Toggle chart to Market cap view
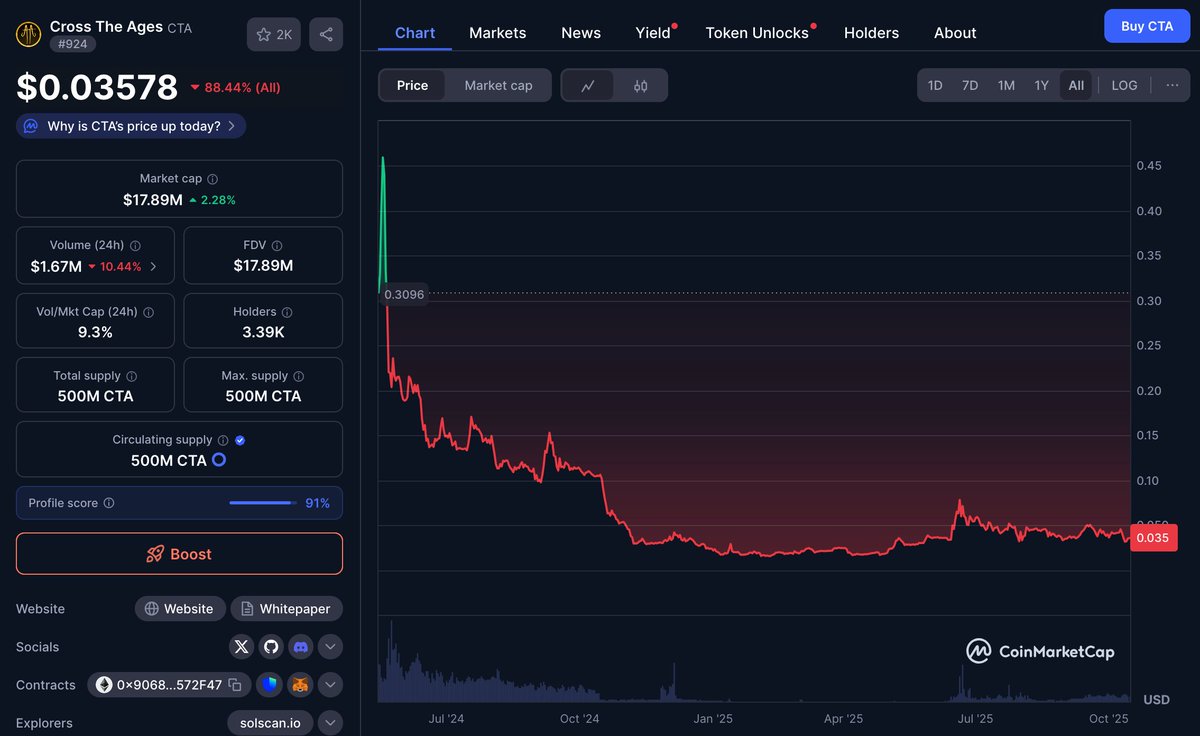Viewport: 1200px width, 736px height. (498, 85)
